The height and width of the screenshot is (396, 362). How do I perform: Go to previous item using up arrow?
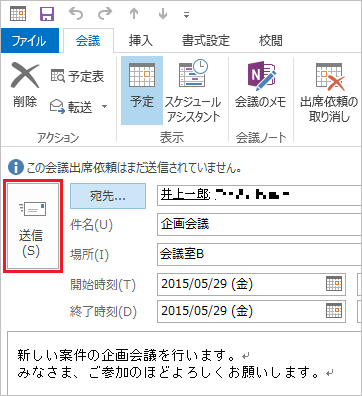[x=134, y=14]
